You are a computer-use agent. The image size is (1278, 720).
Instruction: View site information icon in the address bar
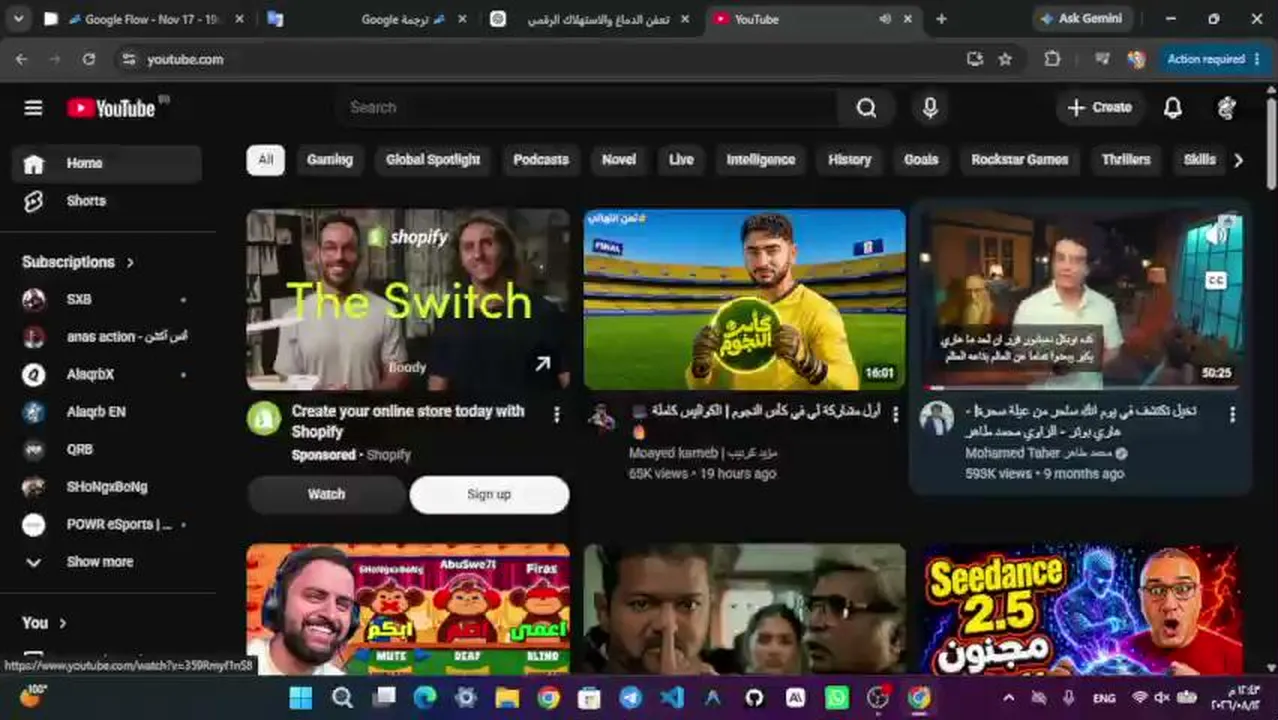point(128,59)
